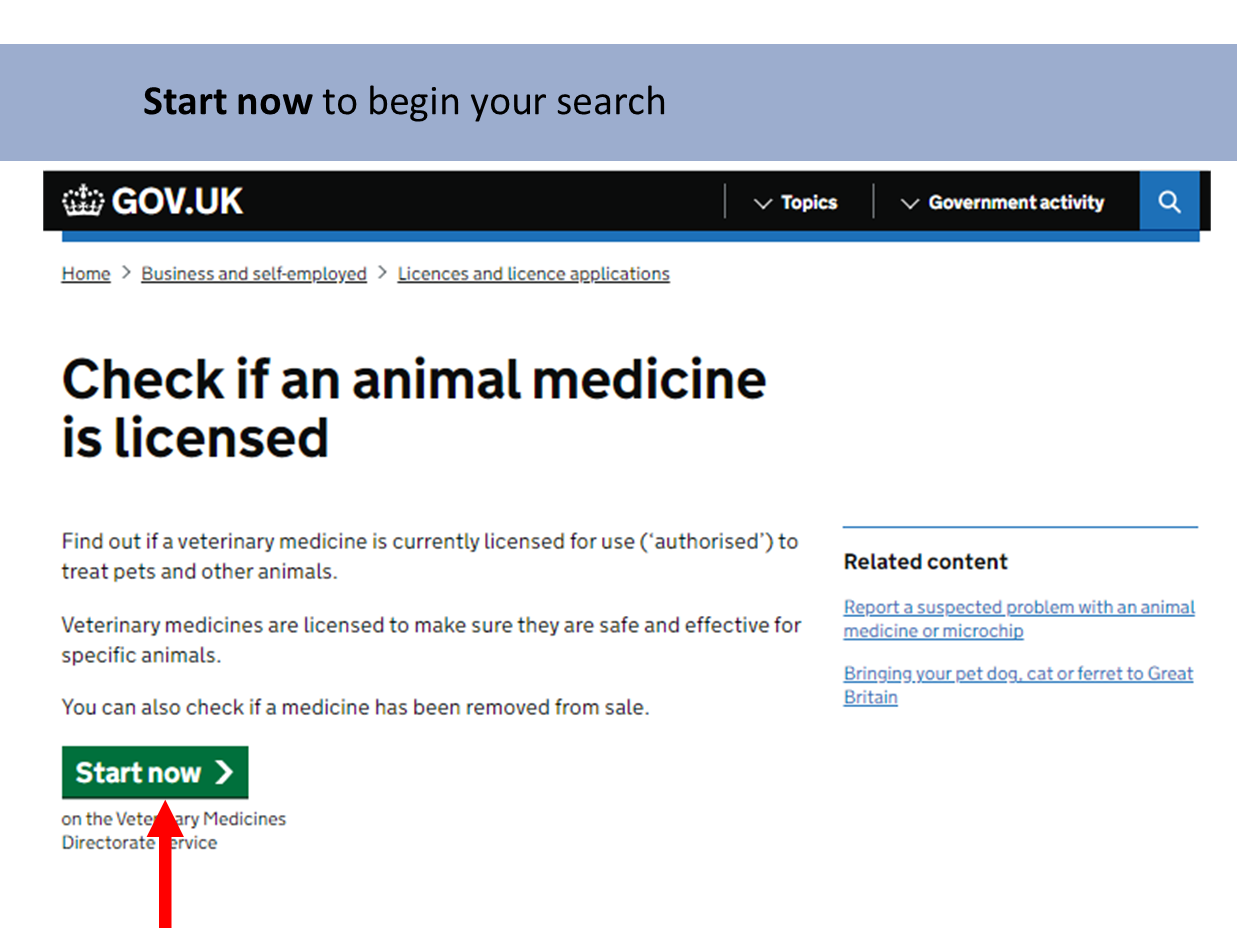Viewport: 1237px width, 928px height.
Task: Click the GOV.UK wordmark text
Action: 177,202
